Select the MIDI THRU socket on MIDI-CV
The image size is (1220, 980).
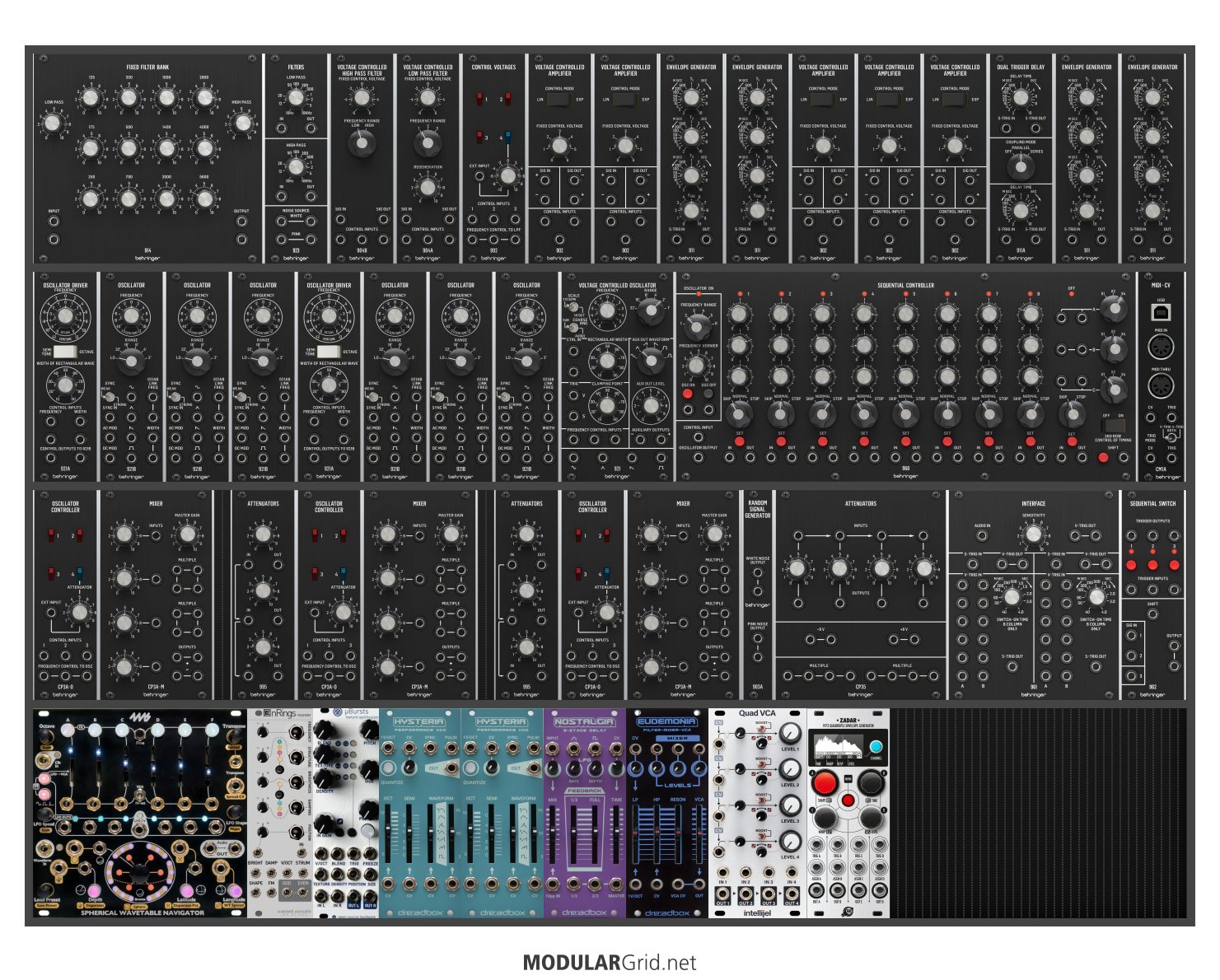(x=1161, y=387)
